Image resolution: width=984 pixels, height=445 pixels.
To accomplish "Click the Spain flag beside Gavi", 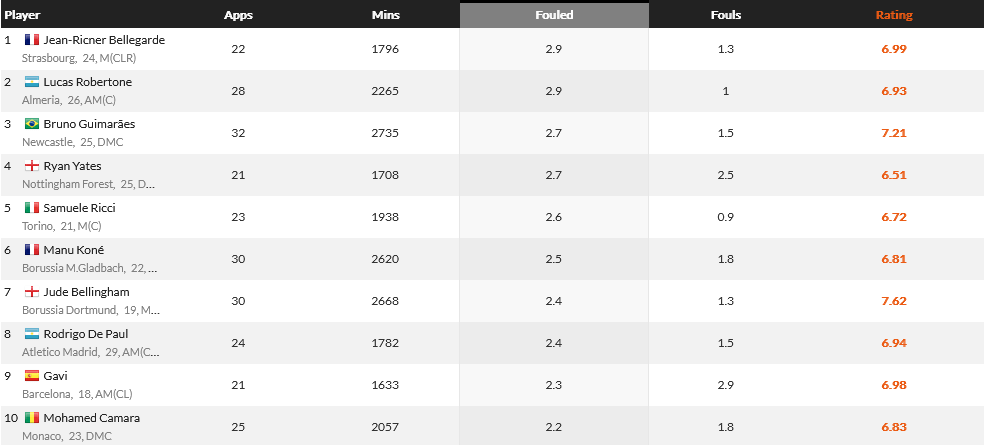I will [x=31, y=376].
